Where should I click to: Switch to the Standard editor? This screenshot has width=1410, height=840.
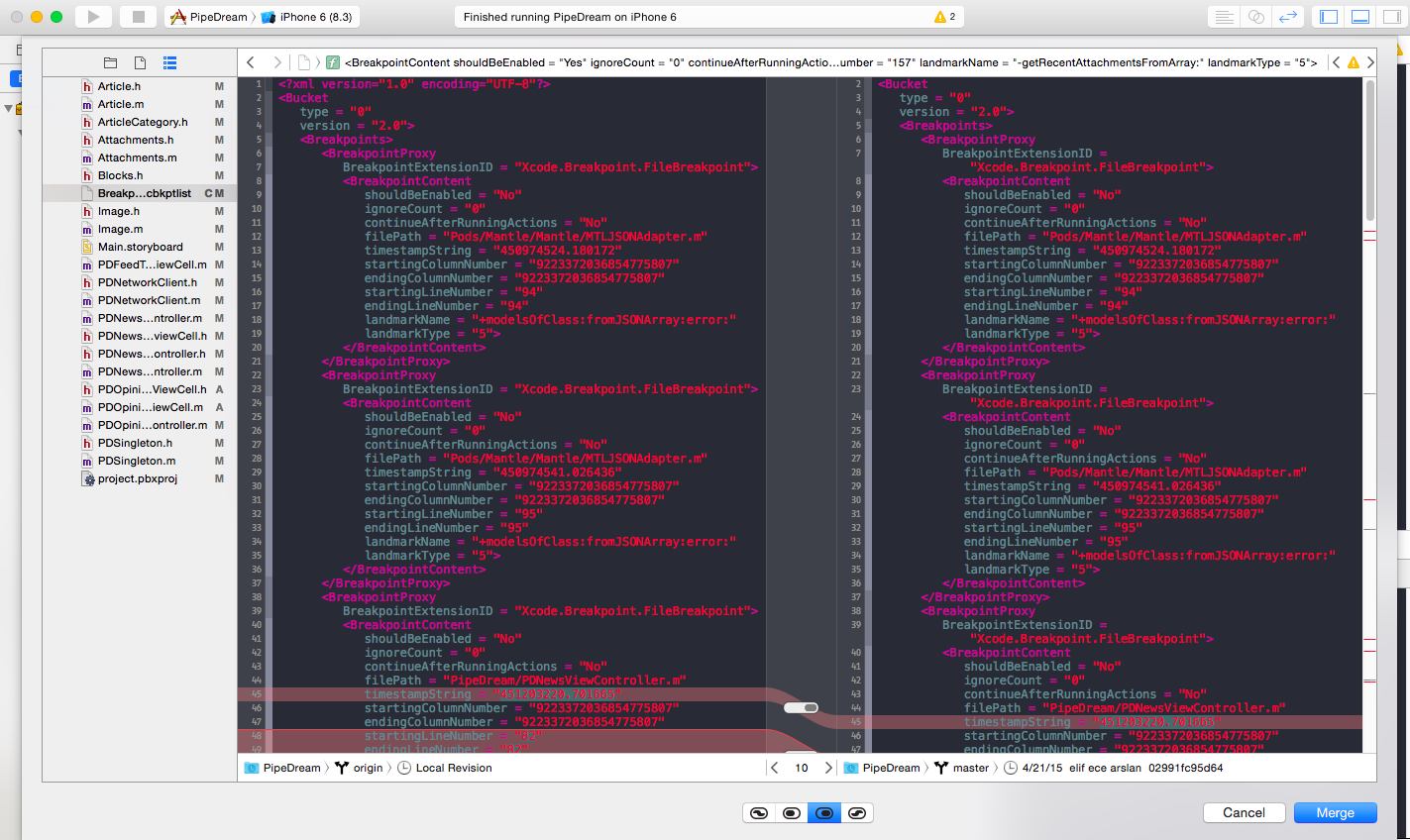[1224, 17]
